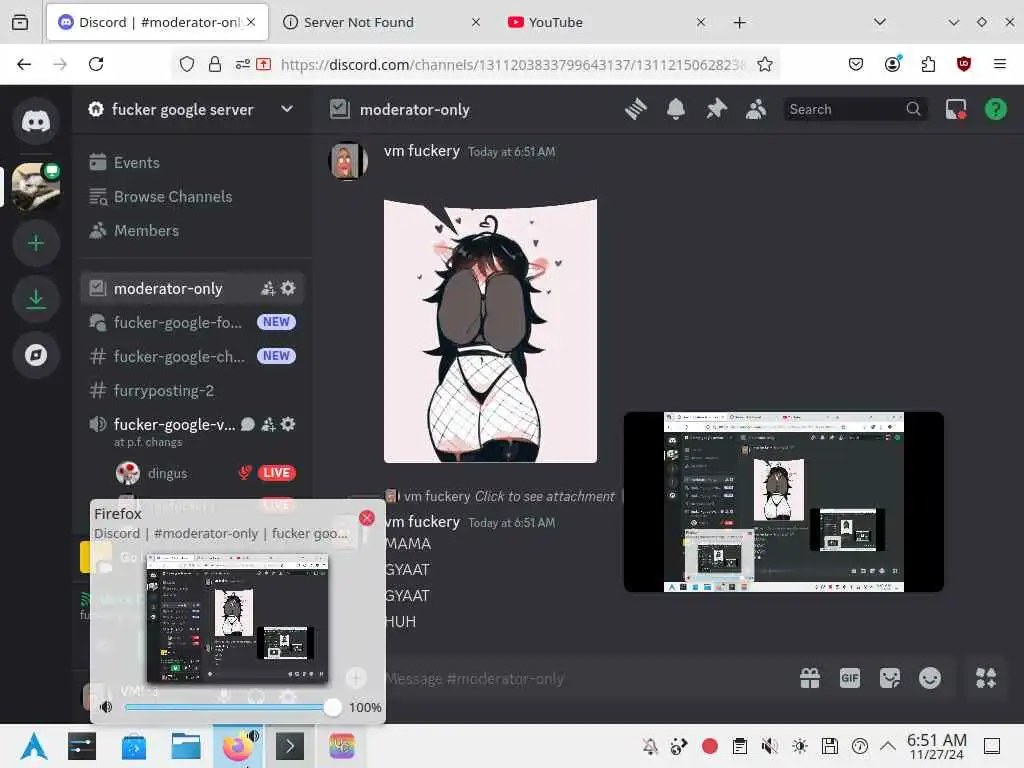
Task: Open the furryposting-2 channel
Action: [193, 391]
